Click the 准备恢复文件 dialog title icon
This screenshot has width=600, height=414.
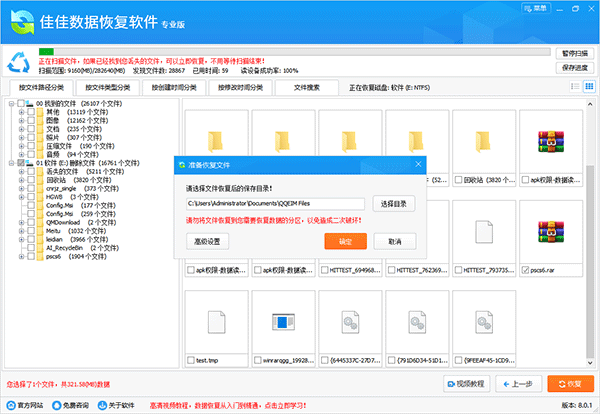pos(182,165)
